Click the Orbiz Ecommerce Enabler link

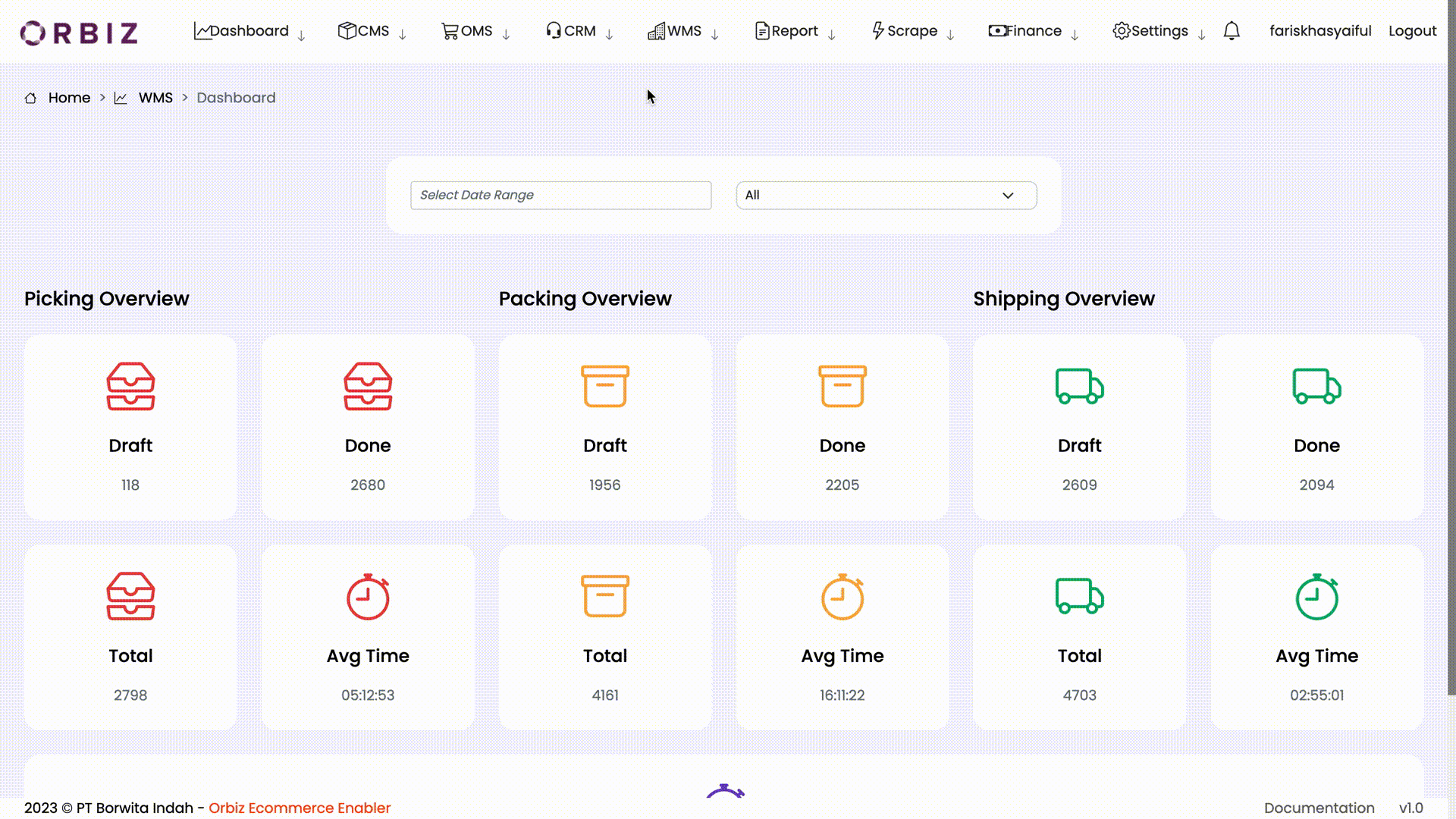[x=300, y=808]
